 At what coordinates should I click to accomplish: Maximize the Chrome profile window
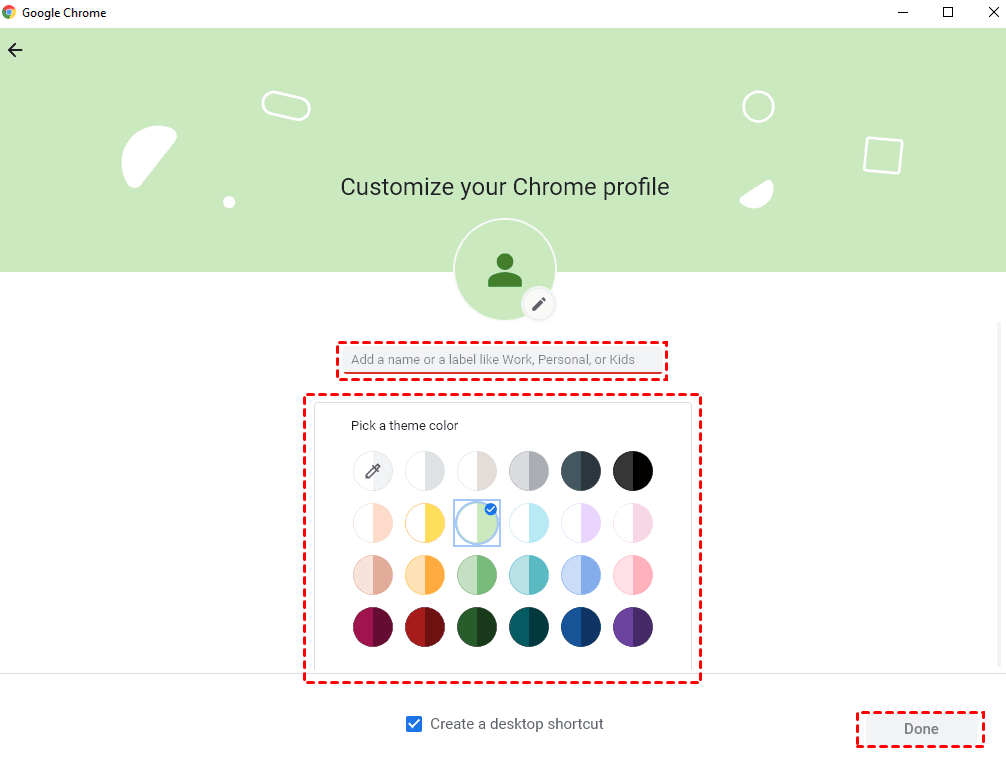pyautogui.click(x=947, y=13)
